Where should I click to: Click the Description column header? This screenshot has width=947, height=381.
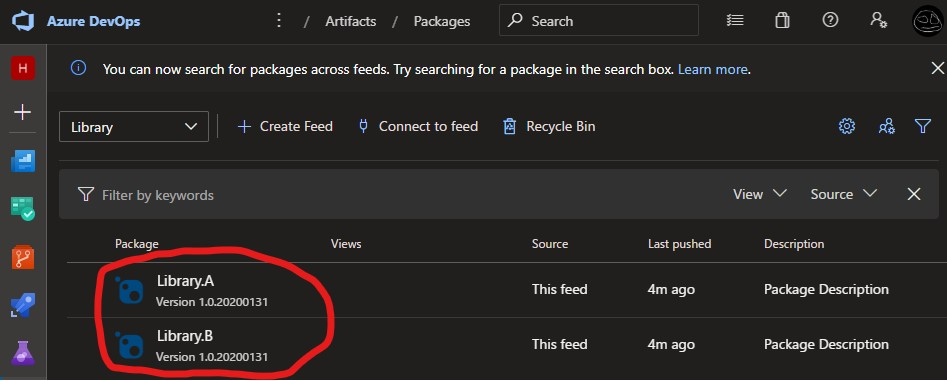click(x=794, y=244)
